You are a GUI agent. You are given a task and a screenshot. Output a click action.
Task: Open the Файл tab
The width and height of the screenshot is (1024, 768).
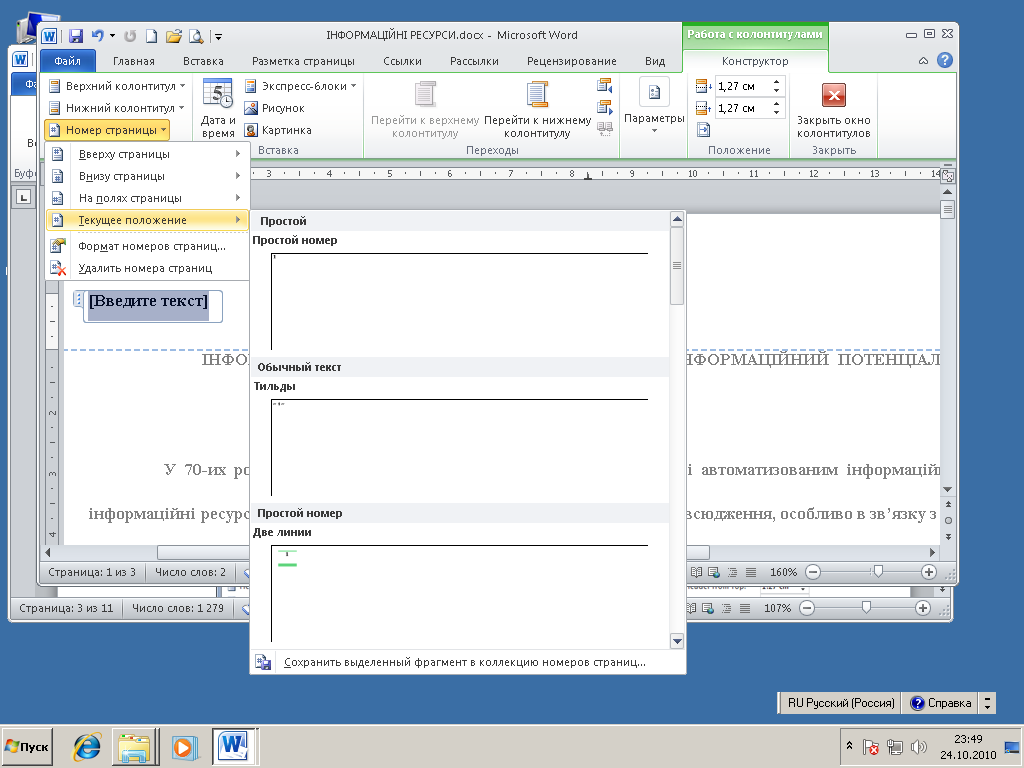click(67, 61)
